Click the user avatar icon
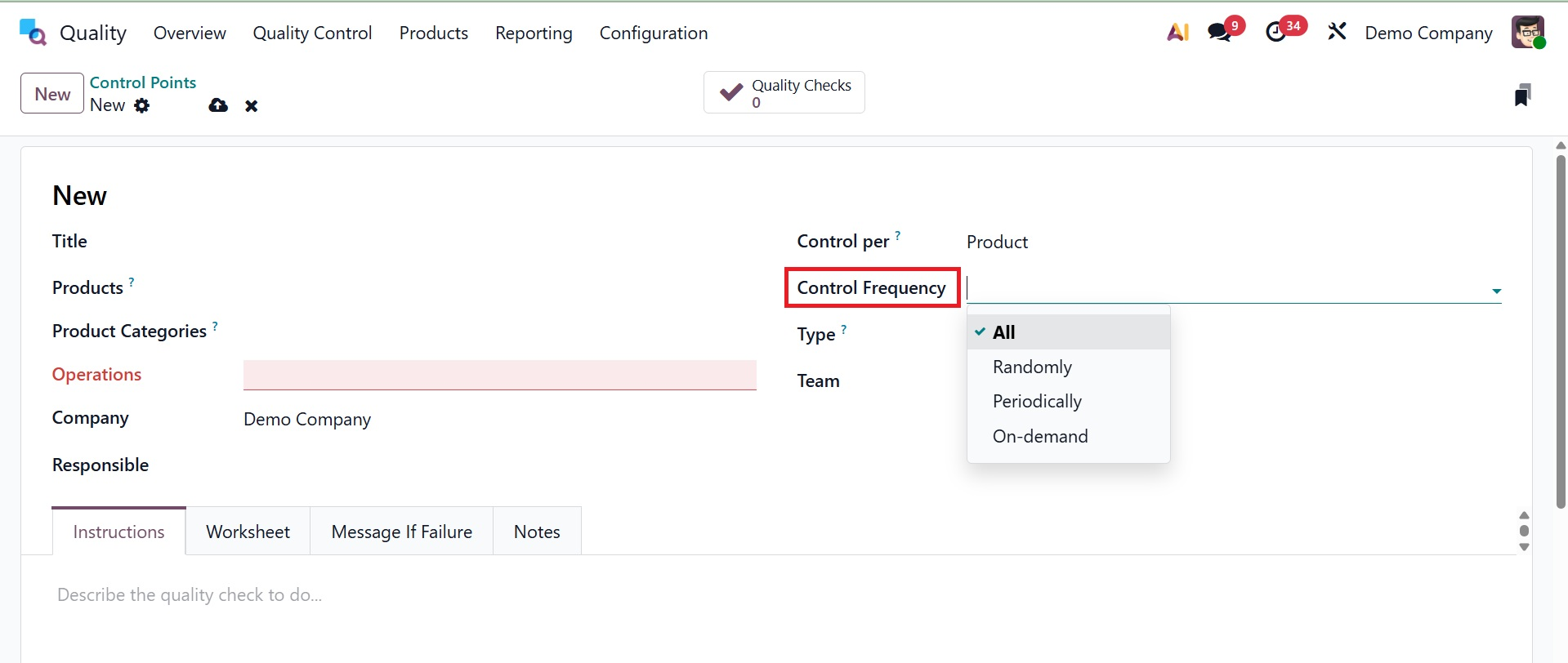Screen dimensions: 1568x663 (1527, 33)
